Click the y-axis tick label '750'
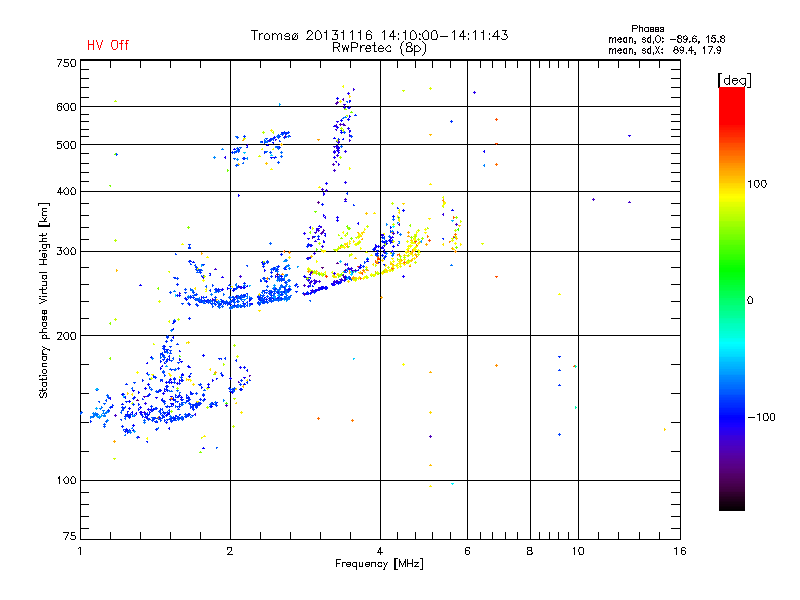800x600 pixels. [66, 63]
